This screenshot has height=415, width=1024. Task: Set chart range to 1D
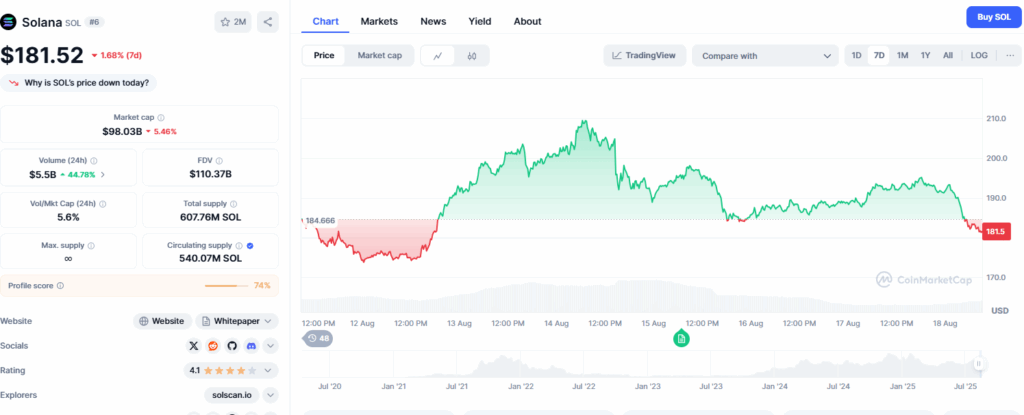coord(856,56)
